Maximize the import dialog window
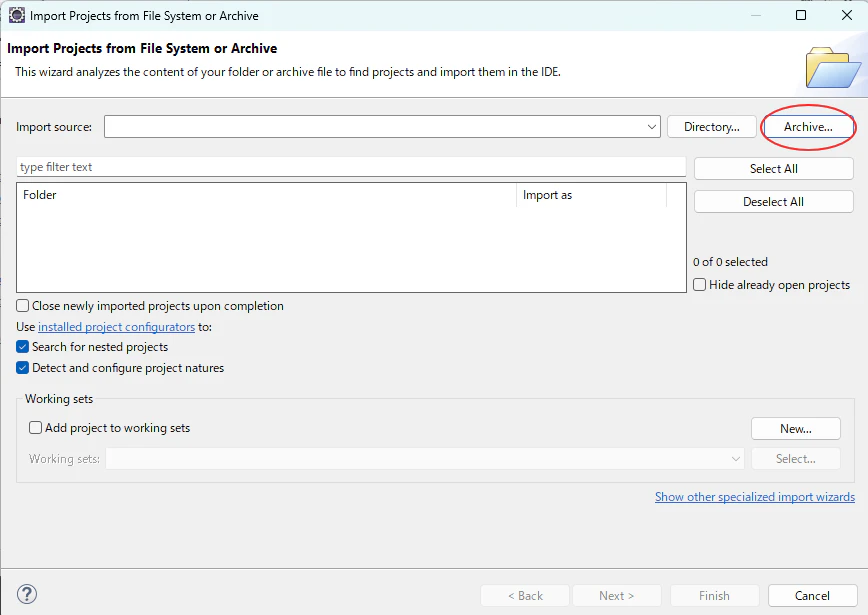 tap(800, 15)
